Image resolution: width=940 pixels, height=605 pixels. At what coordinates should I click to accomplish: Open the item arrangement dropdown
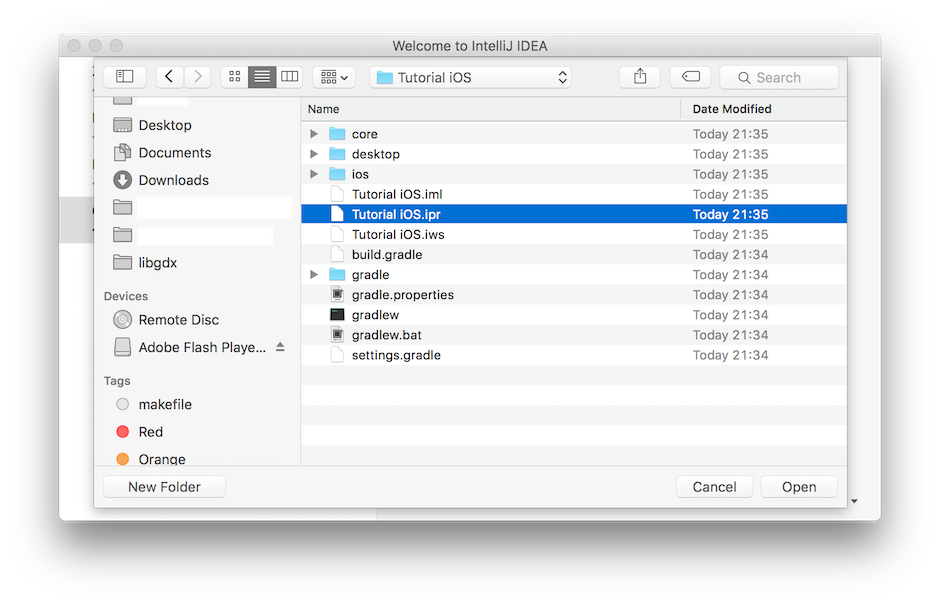[x=334, y=77]
